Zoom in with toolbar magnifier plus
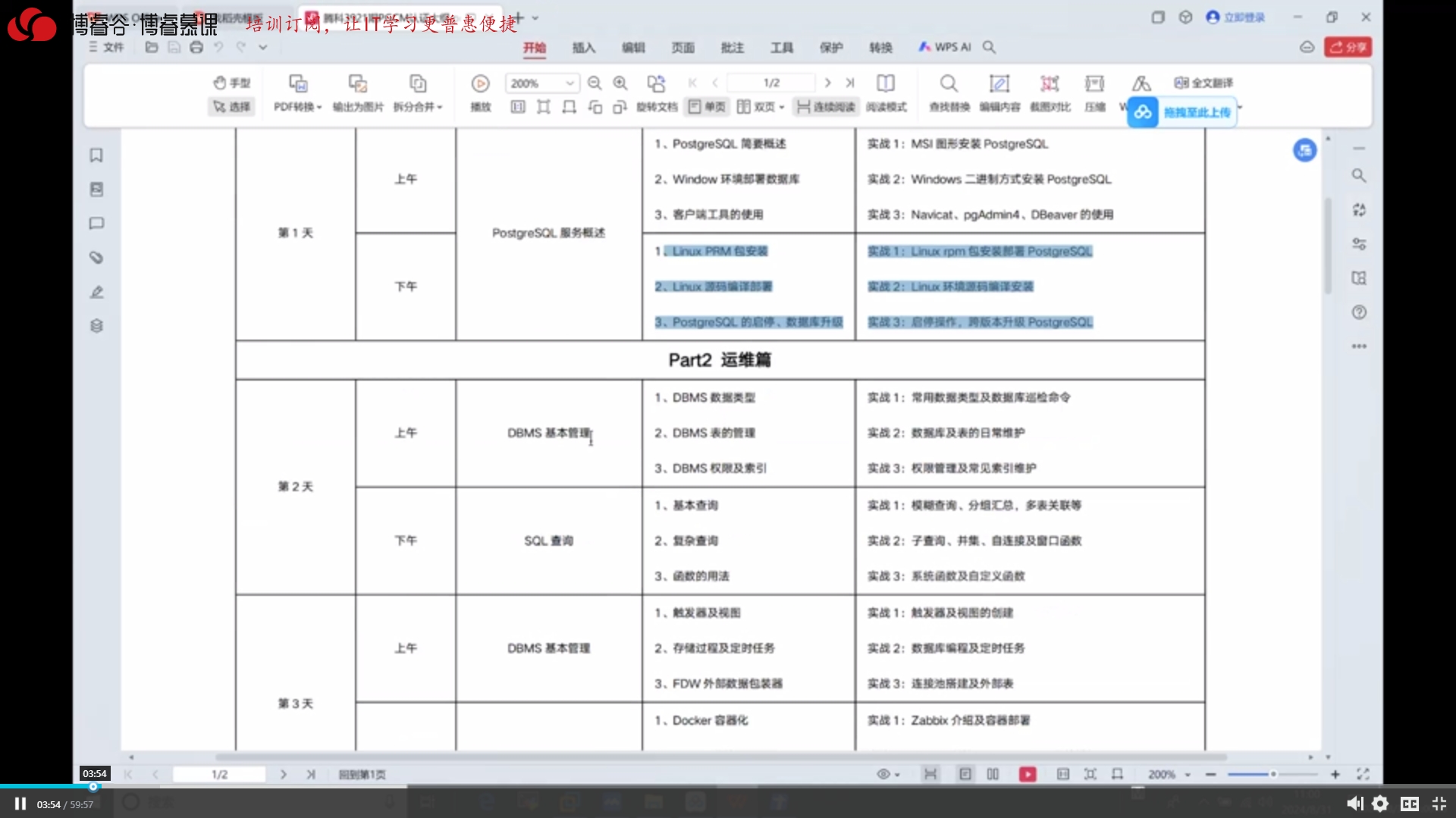This screenshot has height=818, width=1456. [620, 83]
